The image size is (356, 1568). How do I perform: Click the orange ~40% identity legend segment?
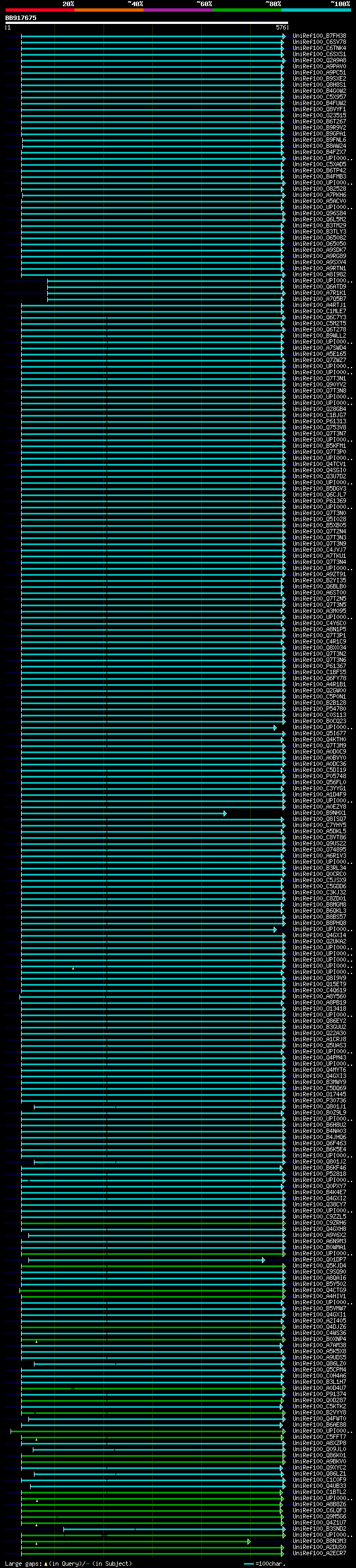coord(109,10)
